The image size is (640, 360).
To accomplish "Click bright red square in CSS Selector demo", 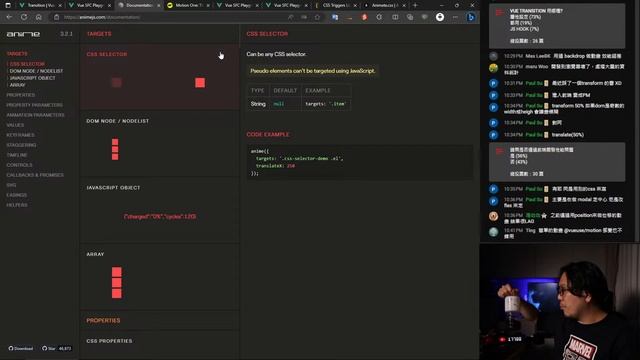I will coord(200,83).
